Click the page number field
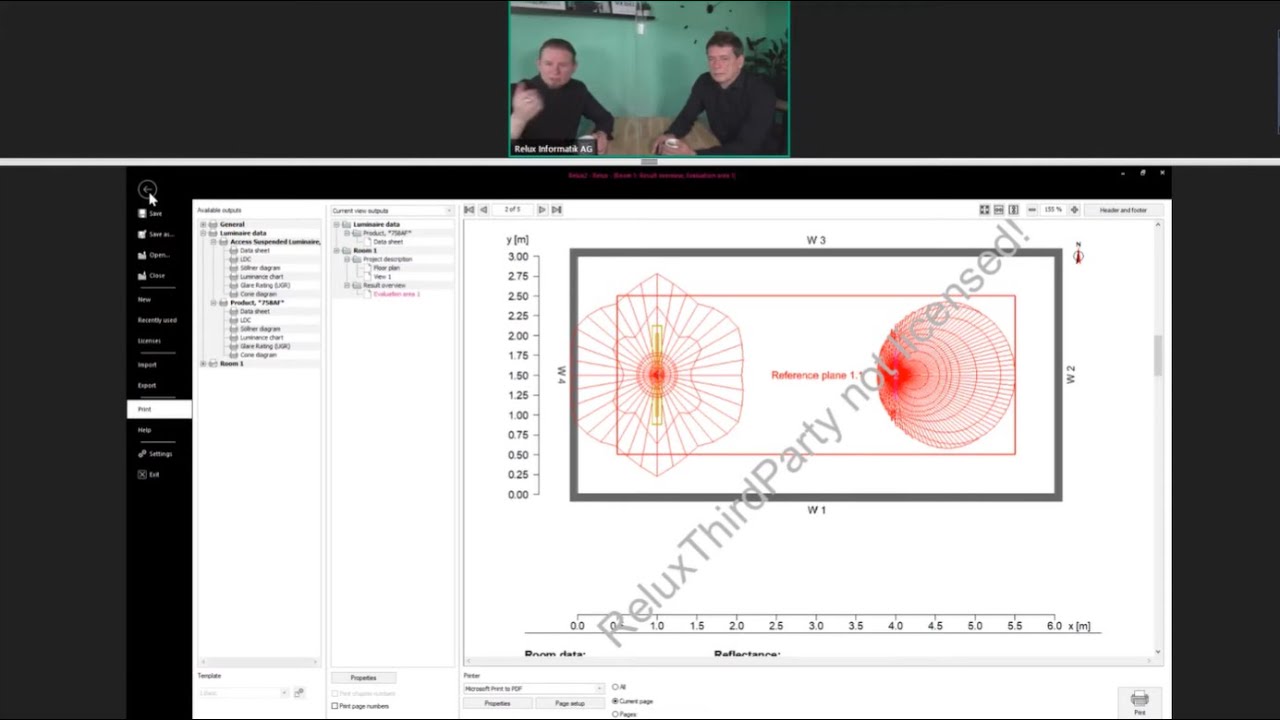Image resolution: width=1280 pixels, height=720 pixels. (513, 210)
